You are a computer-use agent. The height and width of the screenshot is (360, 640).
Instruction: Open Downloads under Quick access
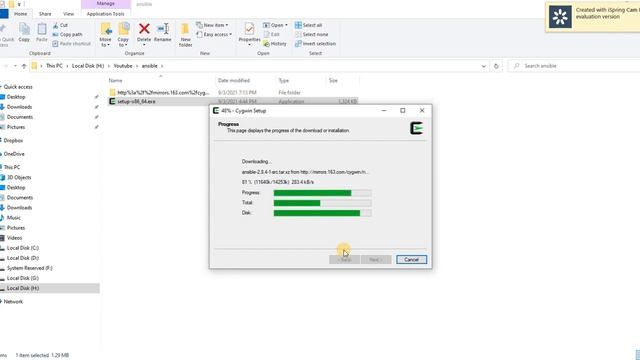pos(19,107)
